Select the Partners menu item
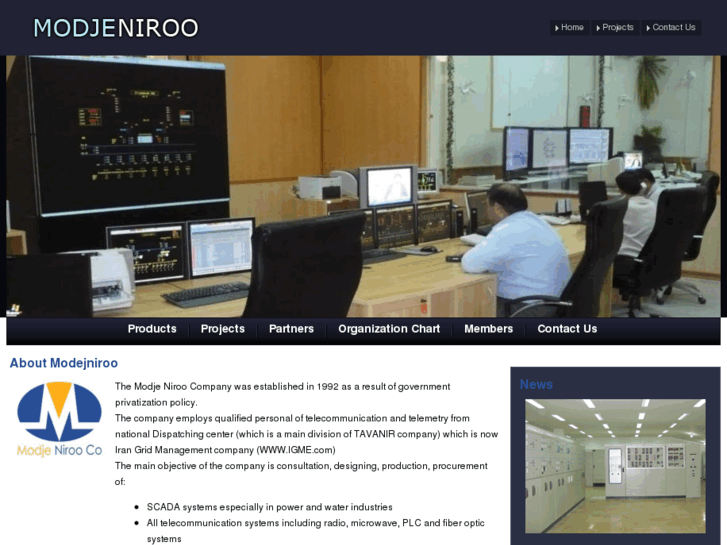This screenshot has width=727, height=545. click(x=291, y=329)
